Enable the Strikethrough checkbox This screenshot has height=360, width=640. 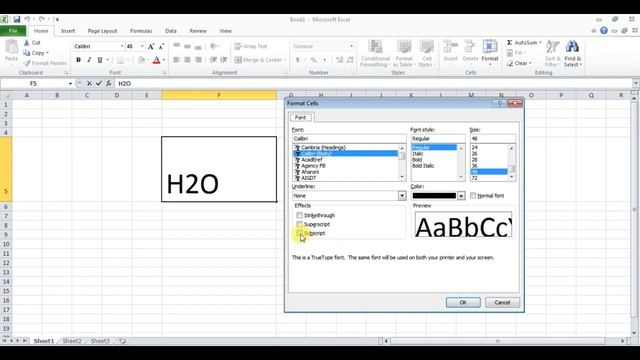pyautogui.click(x=299, y=215)
